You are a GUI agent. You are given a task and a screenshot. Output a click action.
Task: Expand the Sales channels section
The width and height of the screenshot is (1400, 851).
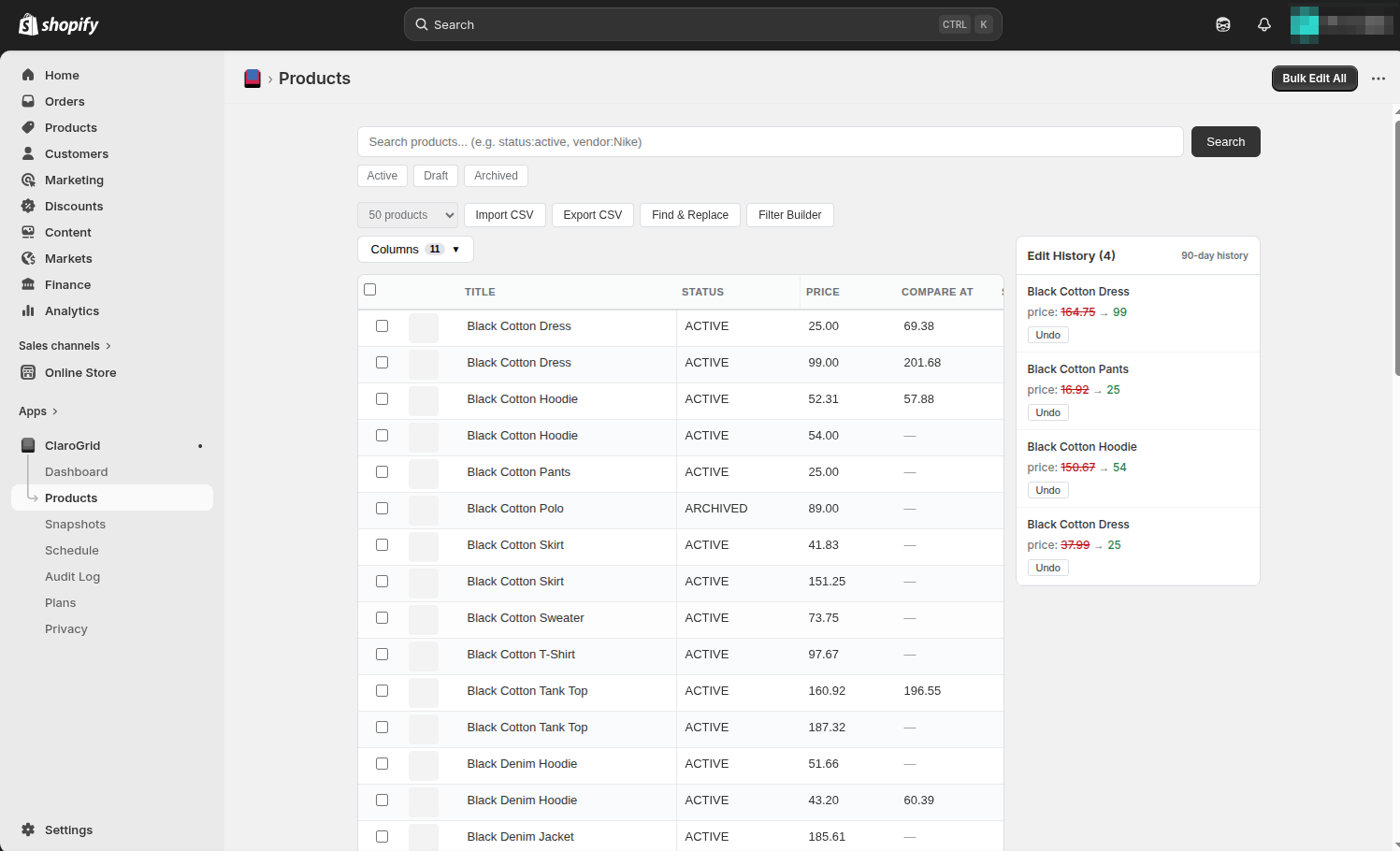(65, 345)
